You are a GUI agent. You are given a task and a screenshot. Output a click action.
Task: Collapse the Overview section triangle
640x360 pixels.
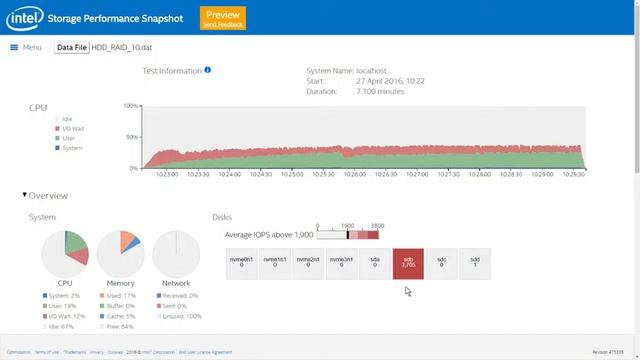[x=24, y=195]
